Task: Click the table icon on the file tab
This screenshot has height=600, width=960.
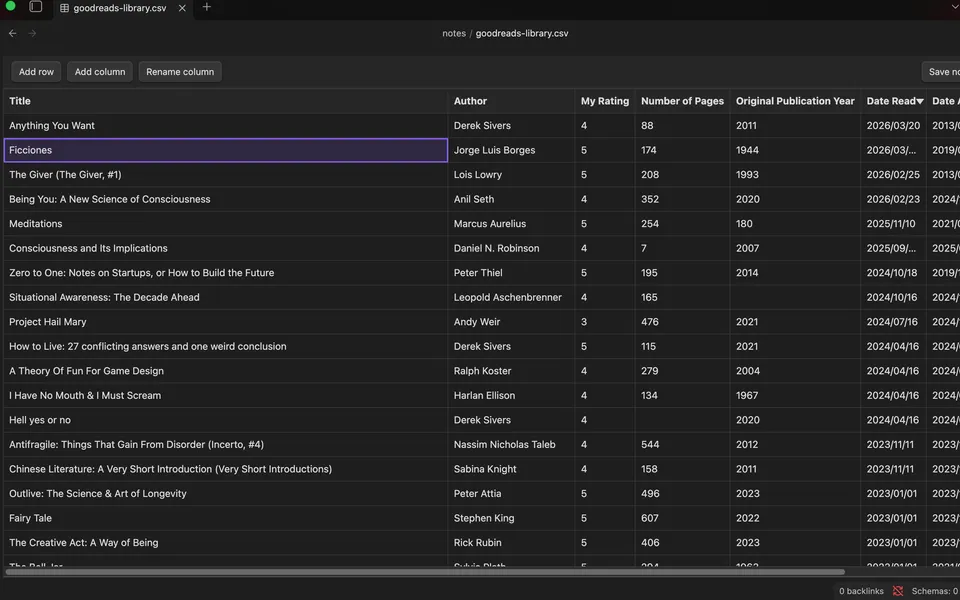Action: pos(64,8)
